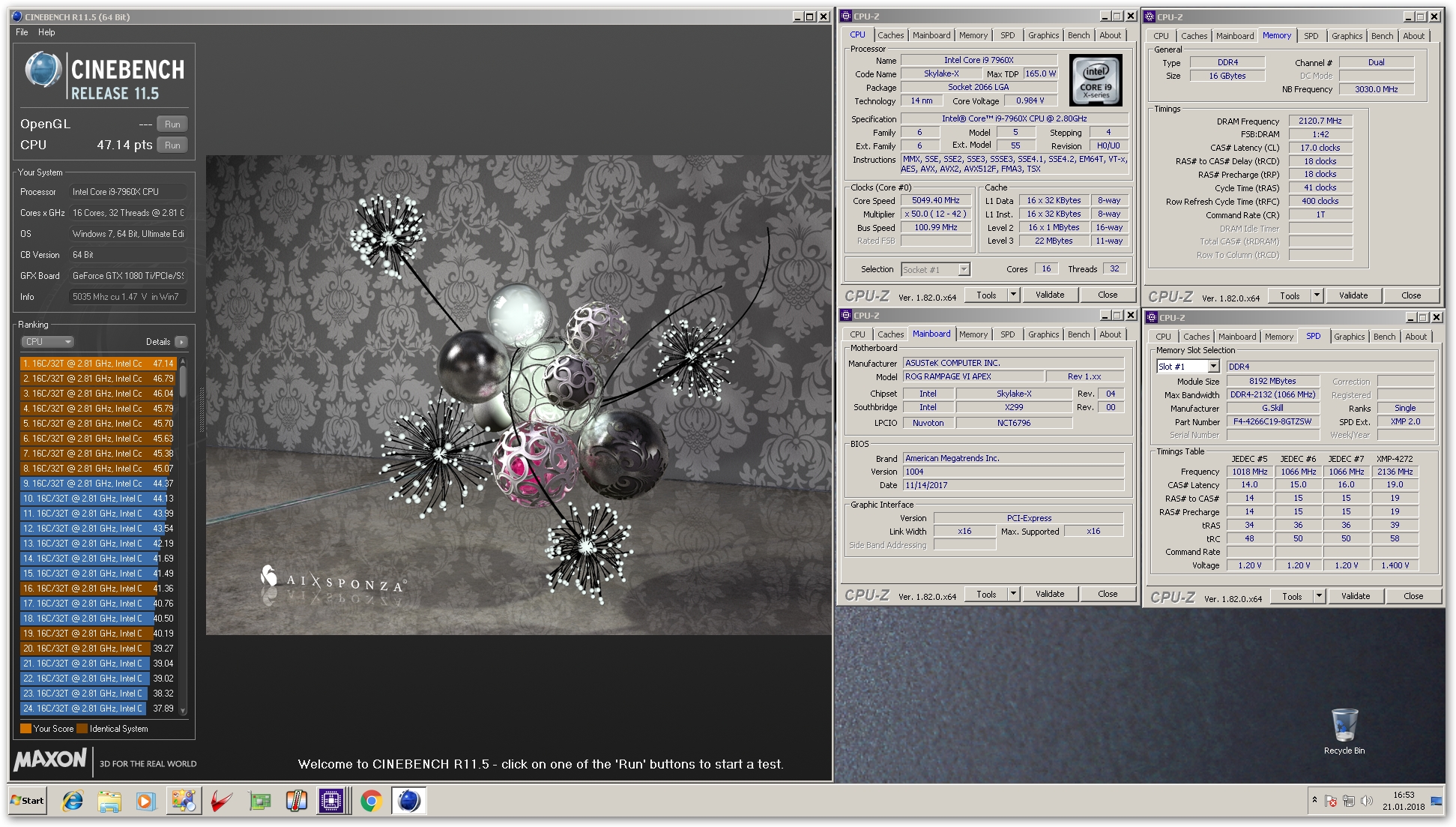Click the brown Identical System legend swatch
The image size is (1456, 827).
click(82, 728)
